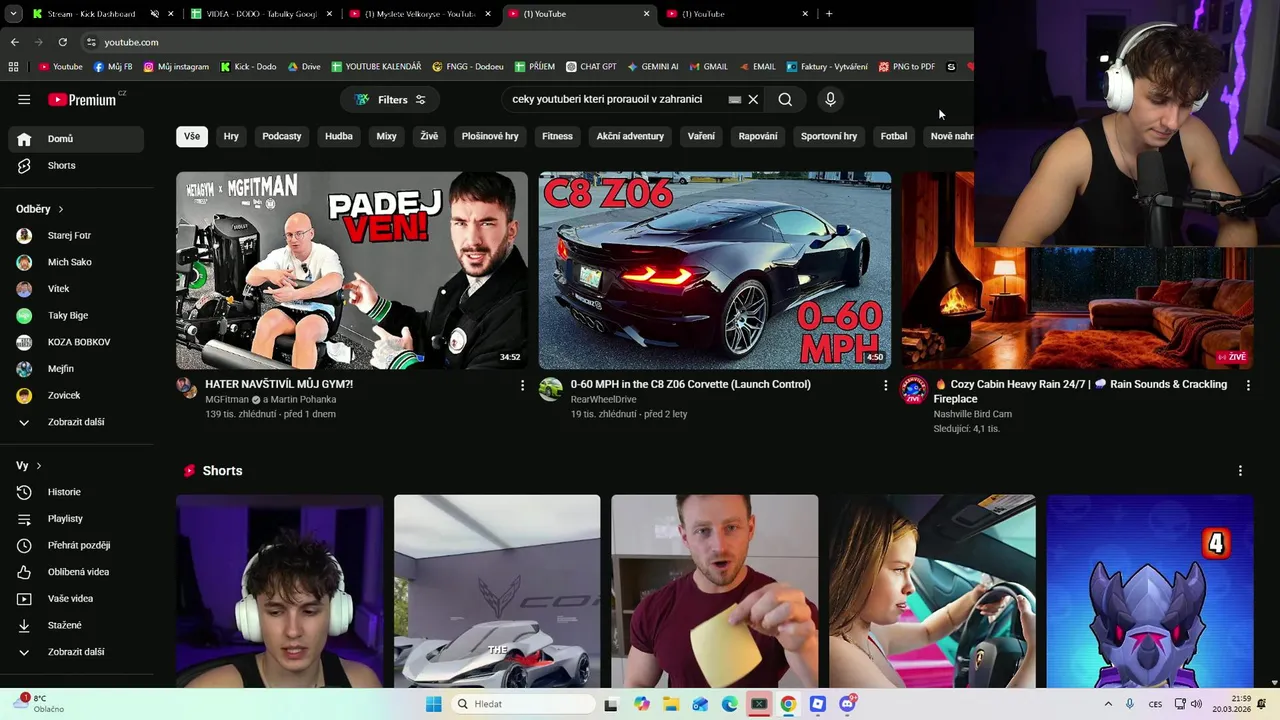Open Discord from the taskbar

[x=847, y=704]
